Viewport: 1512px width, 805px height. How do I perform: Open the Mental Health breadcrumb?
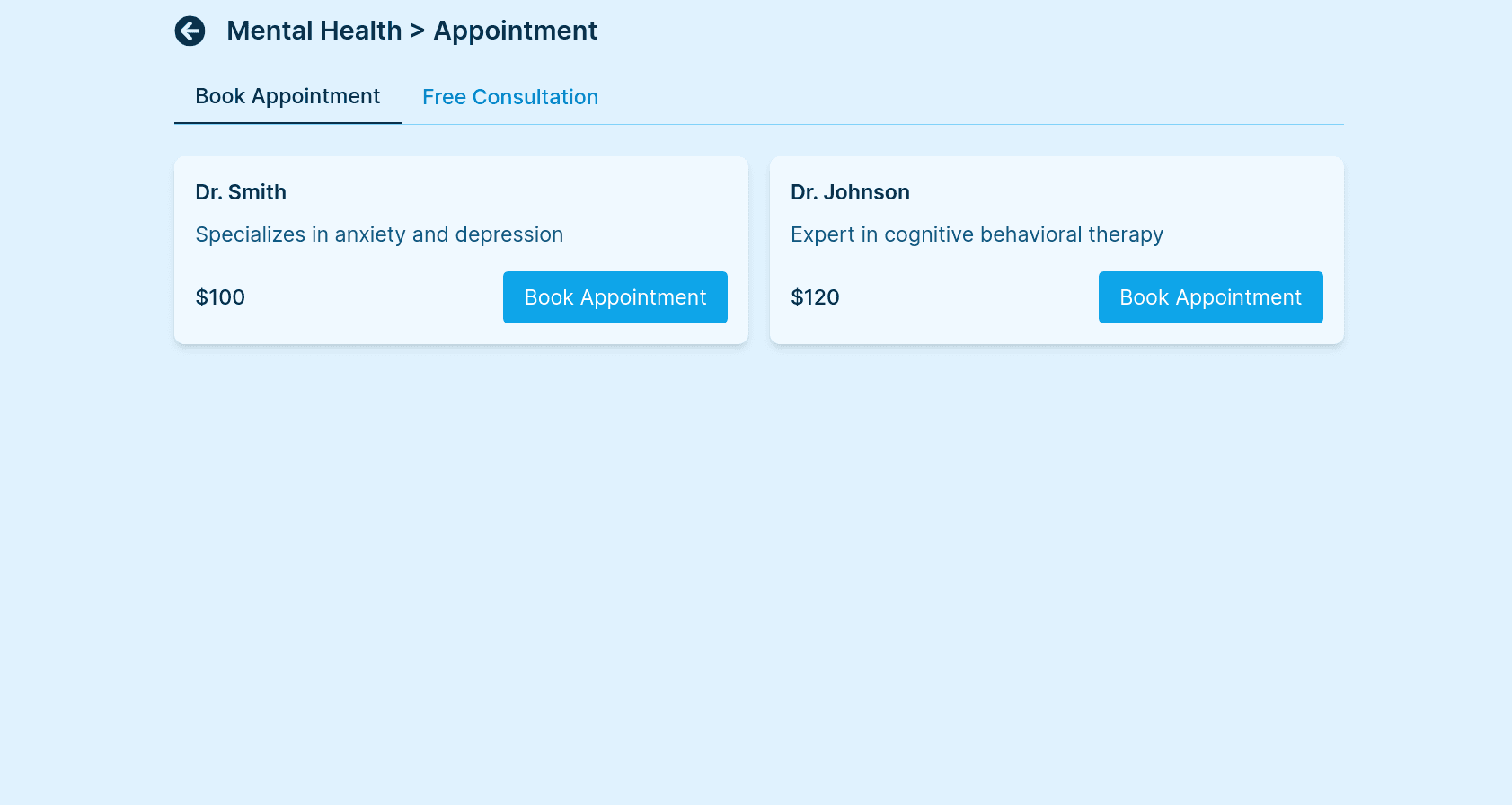[314, 31]
